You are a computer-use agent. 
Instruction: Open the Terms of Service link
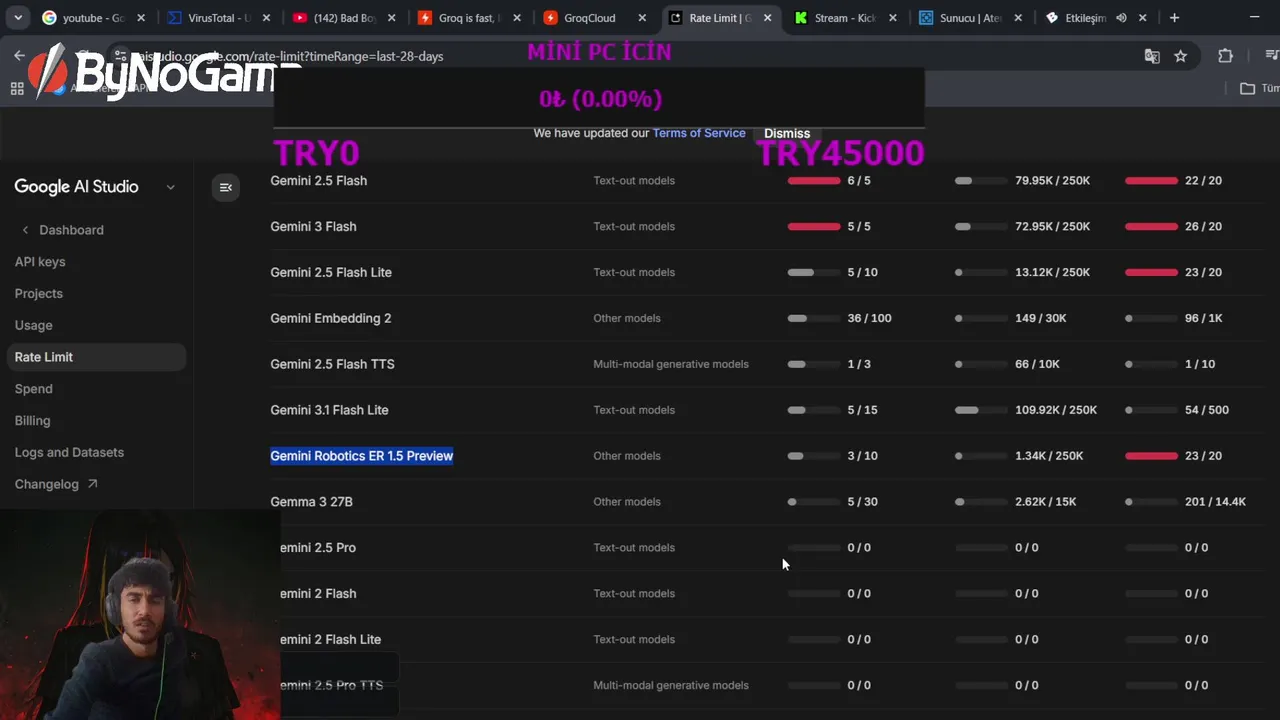pos(699,133)
